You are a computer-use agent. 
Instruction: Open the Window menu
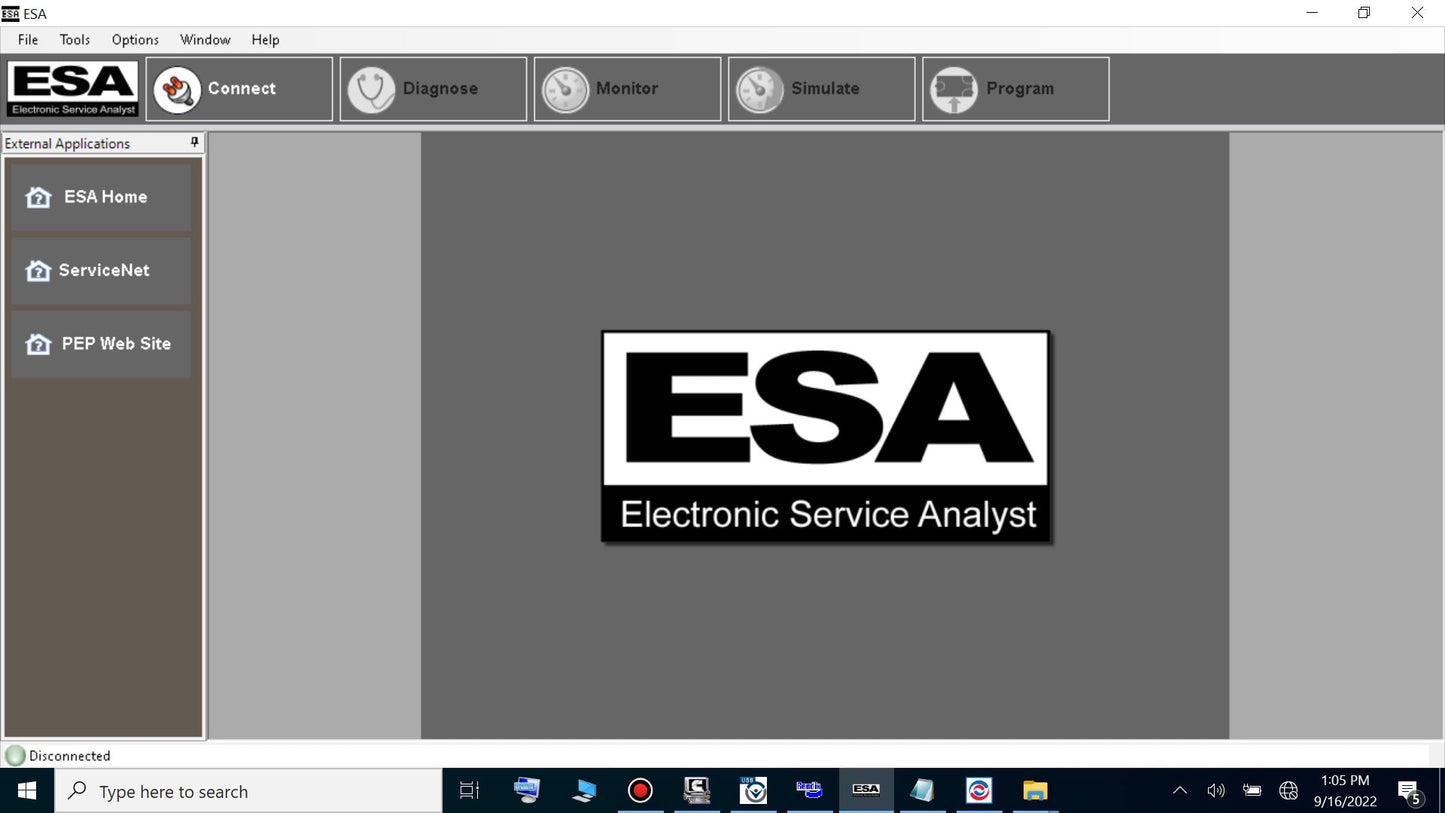(205, 40)
